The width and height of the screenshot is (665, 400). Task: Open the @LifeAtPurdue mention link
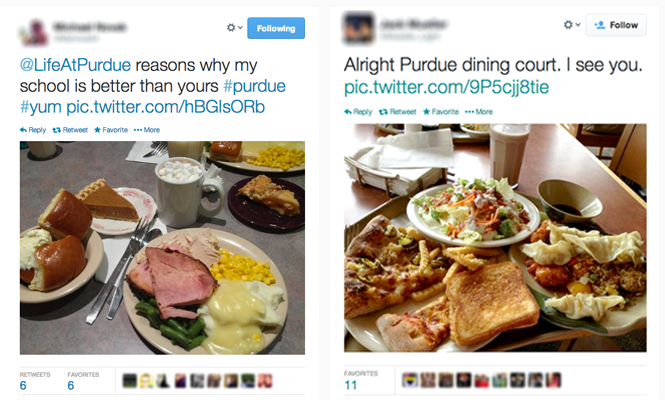75,65
